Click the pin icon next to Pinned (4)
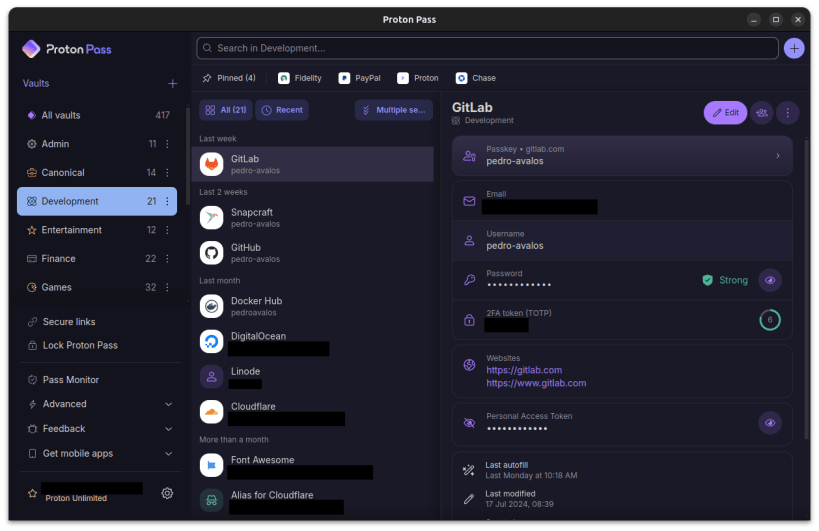This screenshot has height=531, width=819. [x=207, y=78]
